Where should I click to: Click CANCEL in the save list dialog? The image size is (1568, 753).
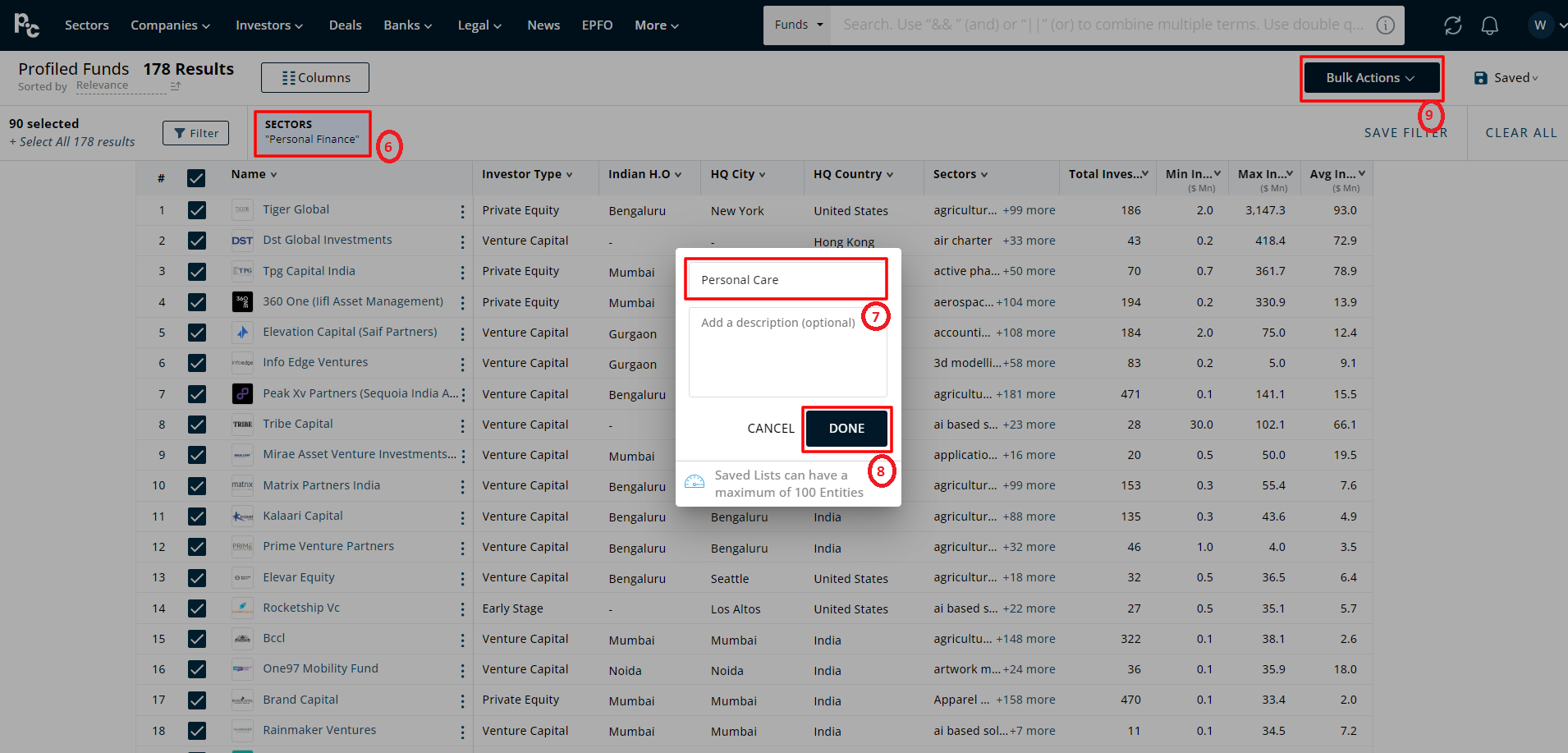(770, 429)
